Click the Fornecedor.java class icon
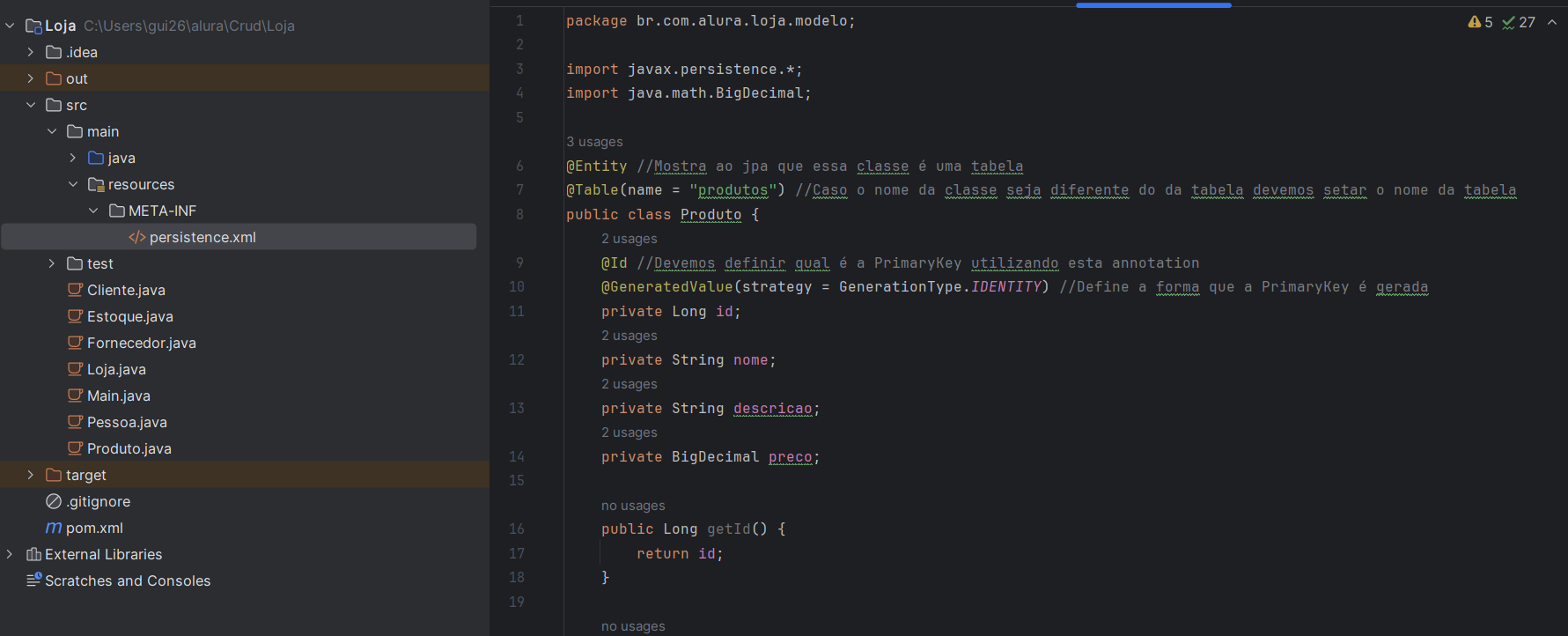 point(75,343)
